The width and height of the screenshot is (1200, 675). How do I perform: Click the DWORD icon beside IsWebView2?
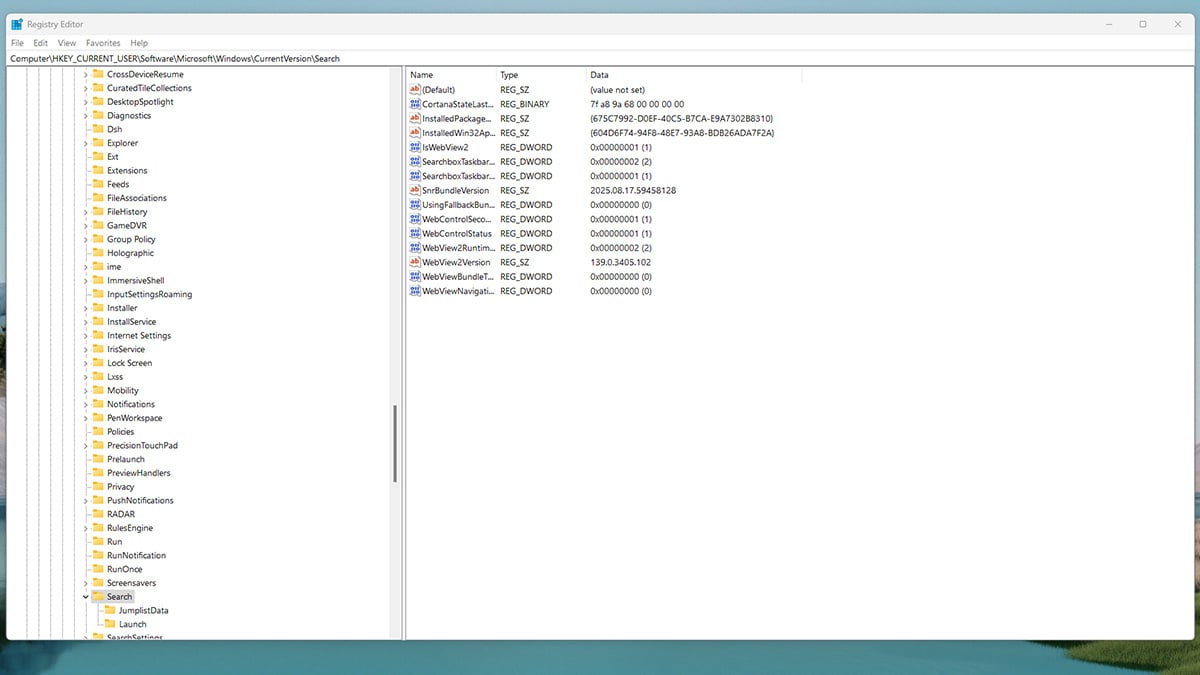click(x=415, y=147)
